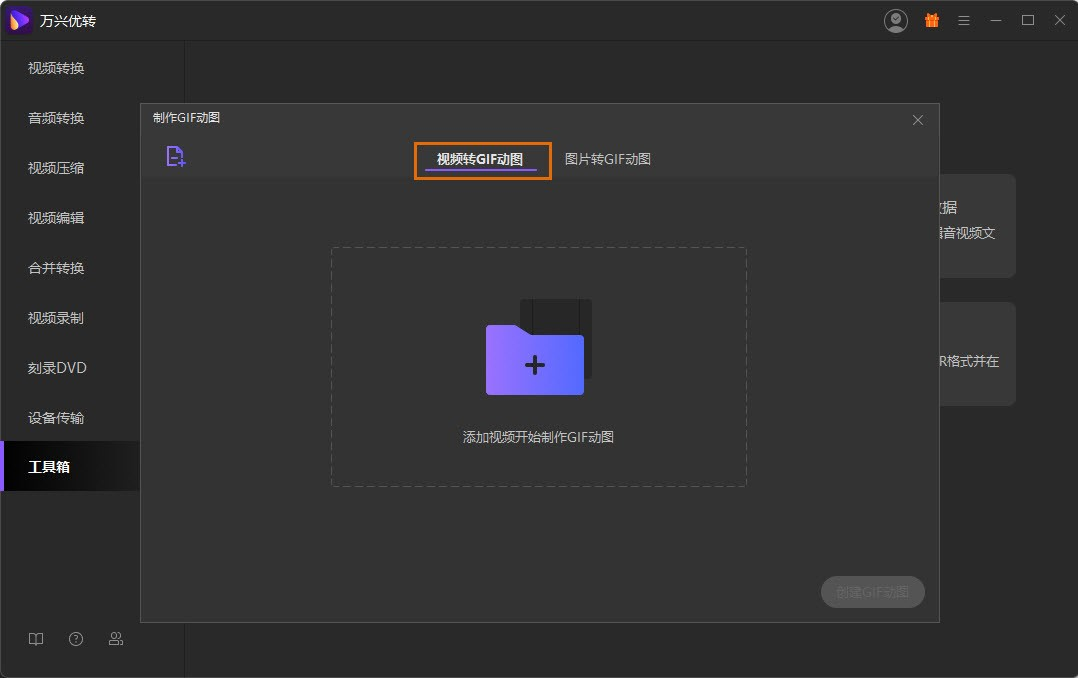The width and height of the screenshot is (1078, 678).
Task: Select the 视频转GIF动图 tab
Action: tap(480, 159)
